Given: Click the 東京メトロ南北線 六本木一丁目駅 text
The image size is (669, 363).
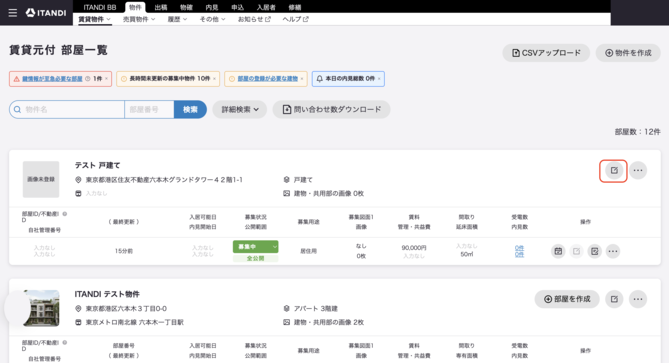Looking at the screenshot, I should pos(134,322).
